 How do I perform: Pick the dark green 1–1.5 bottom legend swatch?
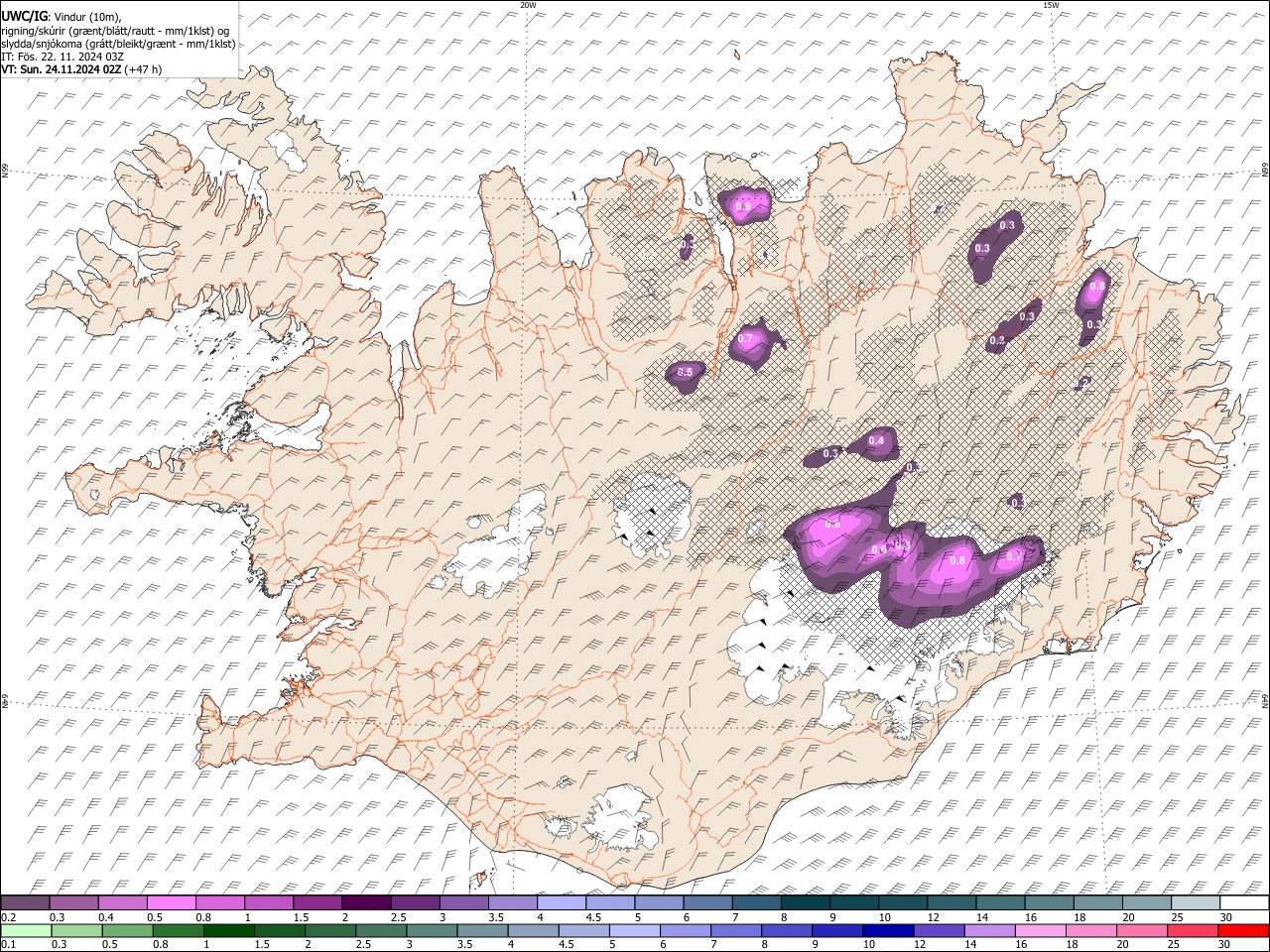pyautogui.click(x=228, y=930)
